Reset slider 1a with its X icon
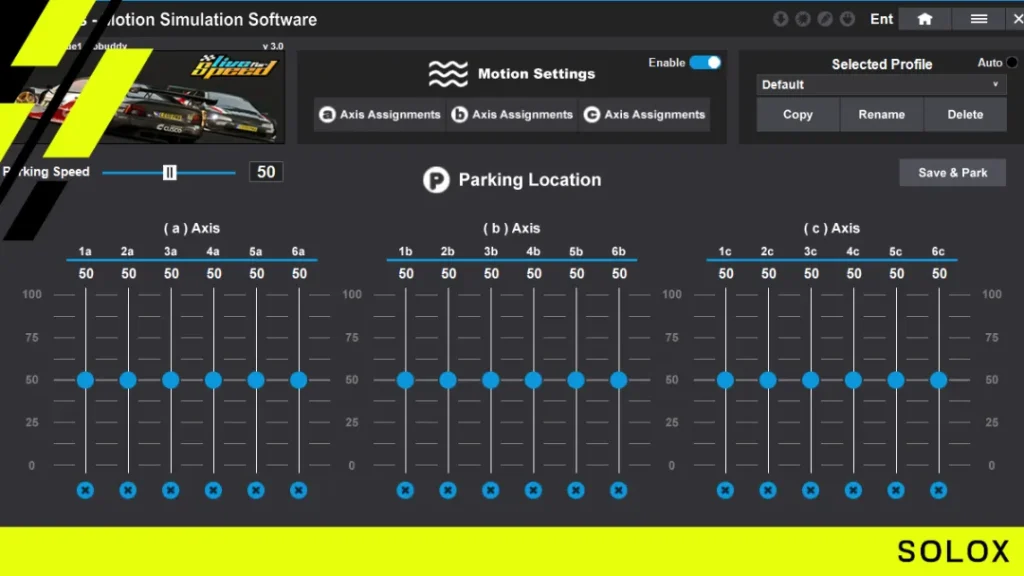 point(85,490)
